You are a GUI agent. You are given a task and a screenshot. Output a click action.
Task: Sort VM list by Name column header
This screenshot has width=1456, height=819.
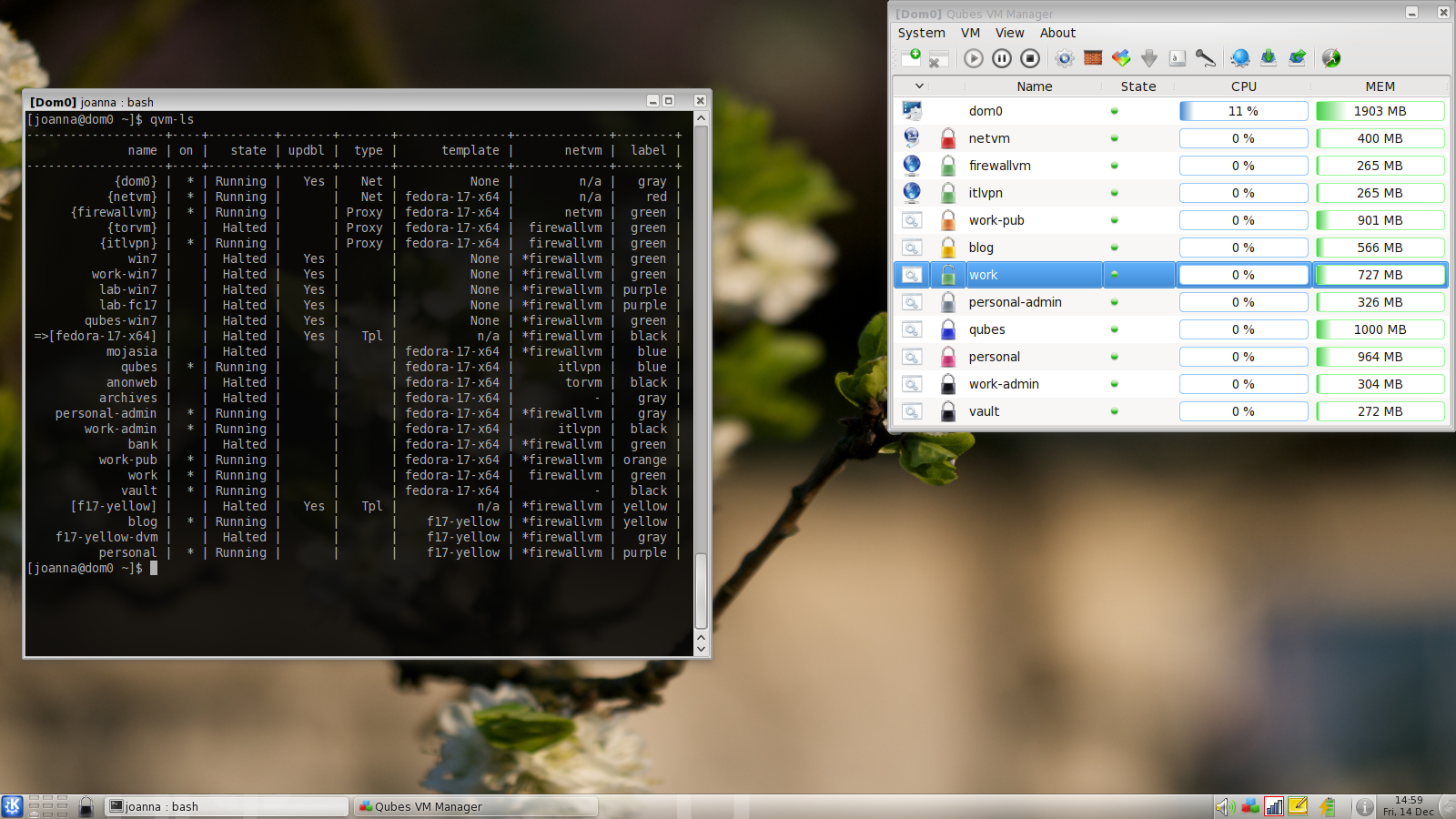pos(1034,86)
